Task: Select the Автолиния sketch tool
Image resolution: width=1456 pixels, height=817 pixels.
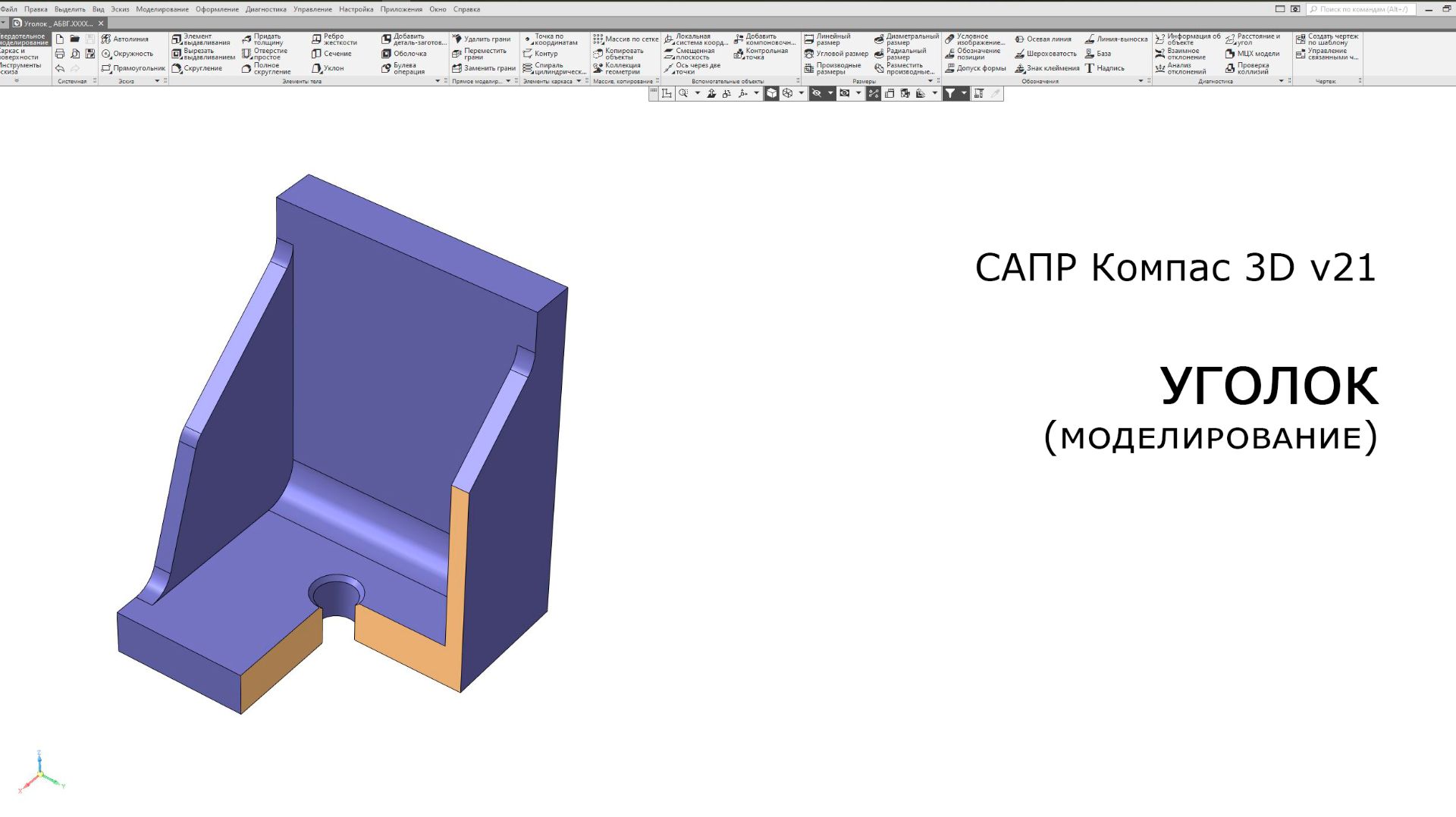Action: pos(125,39)
